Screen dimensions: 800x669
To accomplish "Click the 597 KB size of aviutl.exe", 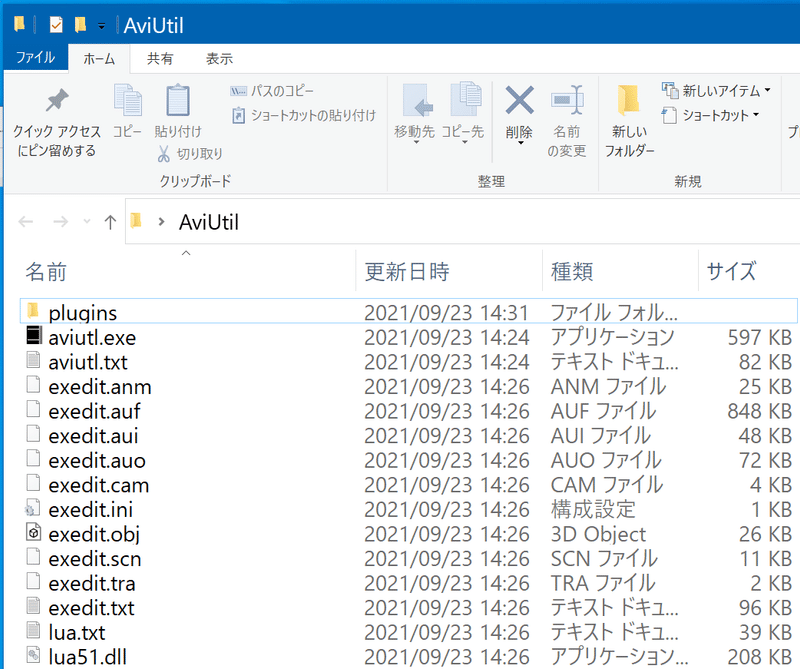I will pyautogui.click(x=760, y=337).
